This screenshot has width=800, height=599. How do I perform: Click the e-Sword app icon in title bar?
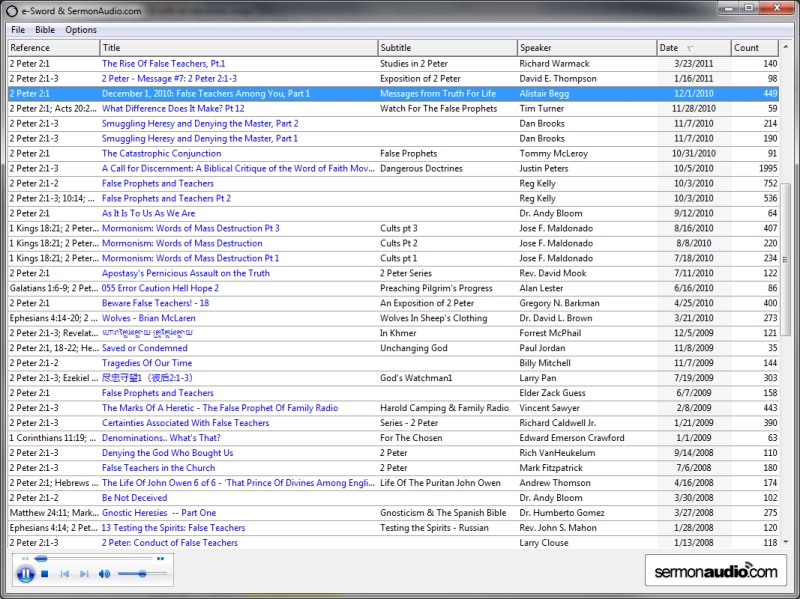click(x=12, y=11)
